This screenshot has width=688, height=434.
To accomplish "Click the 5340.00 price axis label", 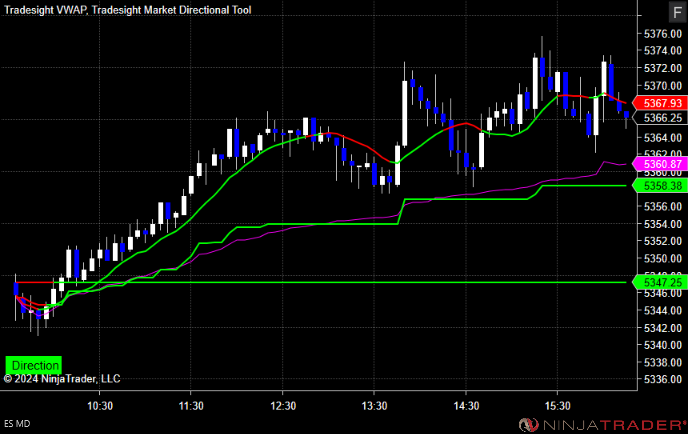I will point(663,345).
